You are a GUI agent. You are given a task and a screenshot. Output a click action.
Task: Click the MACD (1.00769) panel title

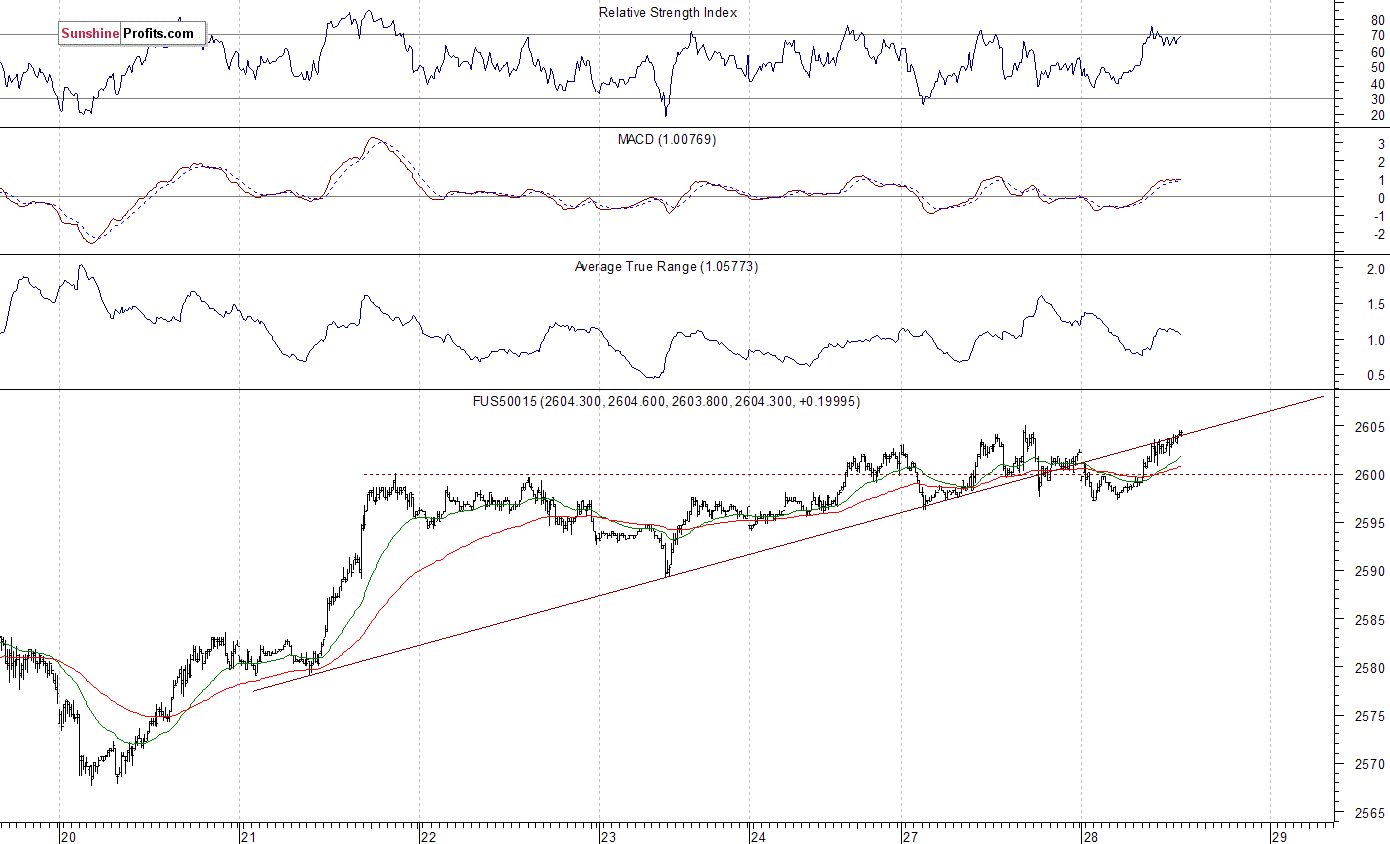click(666, 139)
